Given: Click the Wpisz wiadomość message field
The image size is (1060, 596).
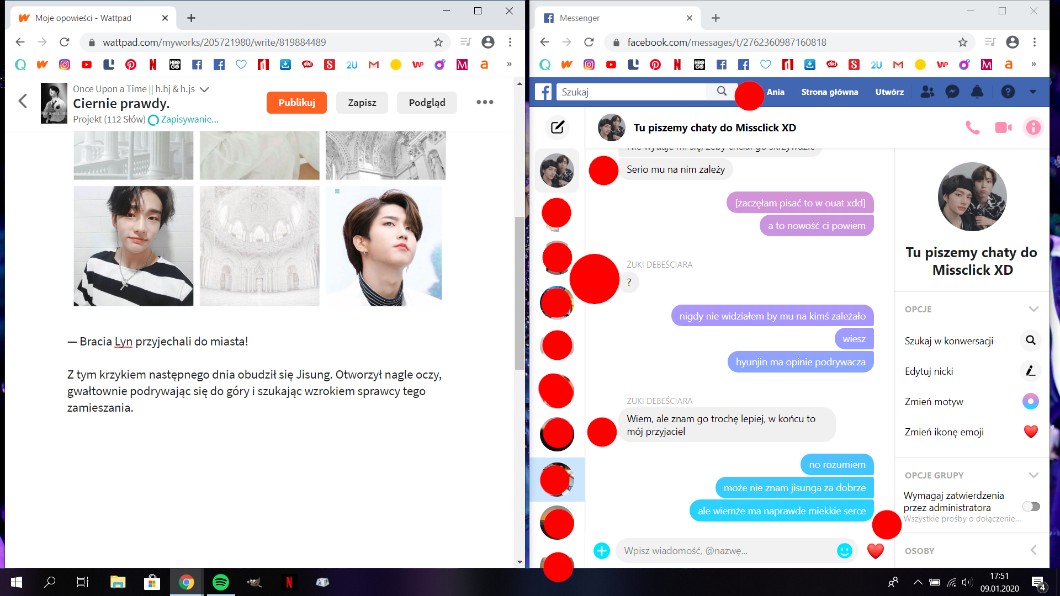Looking at the screenshot, I should [725, 550].
